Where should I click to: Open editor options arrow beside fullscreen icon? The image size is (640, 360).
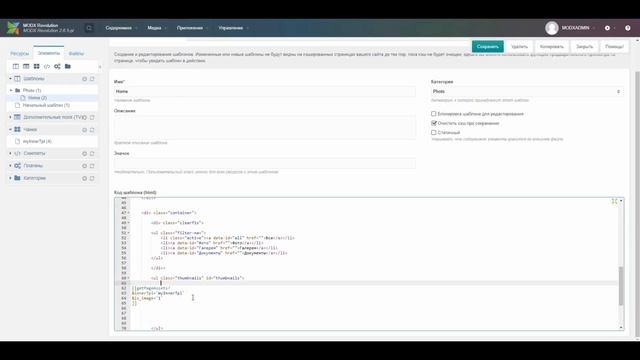point(621,201)
